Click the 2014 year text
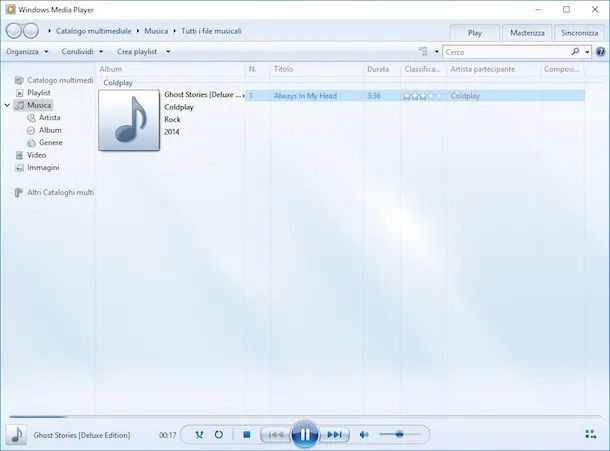 pos(172,132)
